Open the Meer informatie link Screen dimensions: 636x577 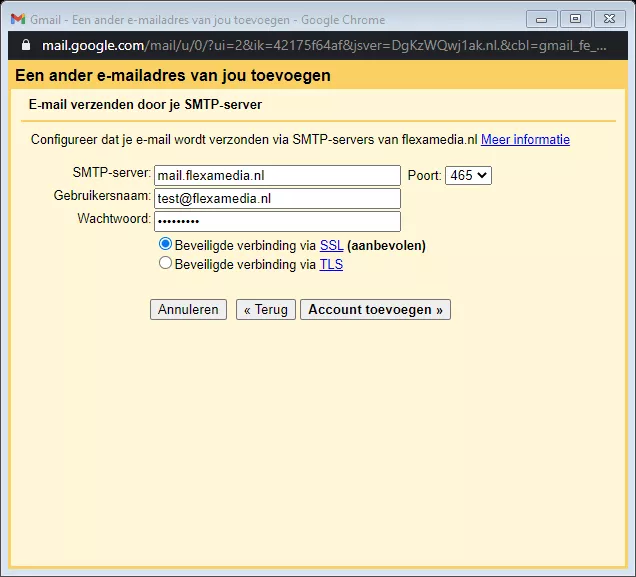525,139
